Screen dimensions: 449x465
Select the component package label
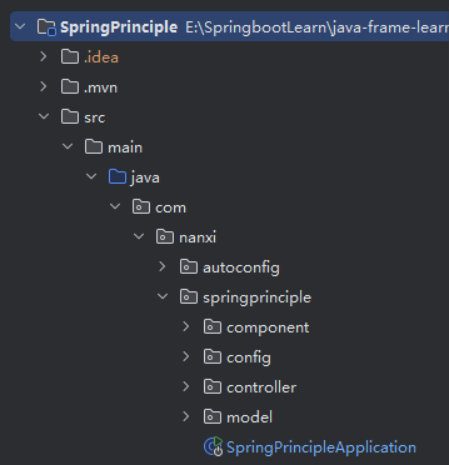[x=268, y=328]
